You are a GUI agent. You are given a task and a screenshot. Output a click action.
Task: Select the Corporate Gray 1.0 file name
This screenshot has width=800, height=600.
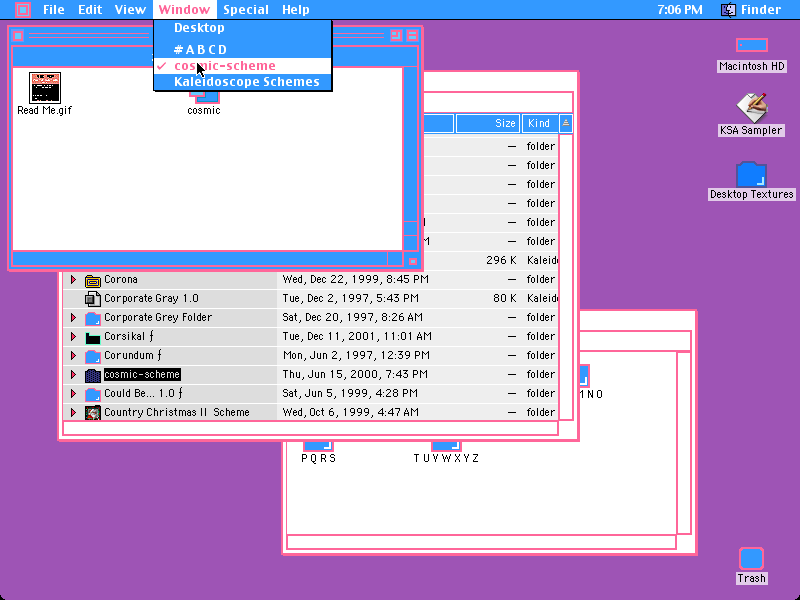point(152,298)
